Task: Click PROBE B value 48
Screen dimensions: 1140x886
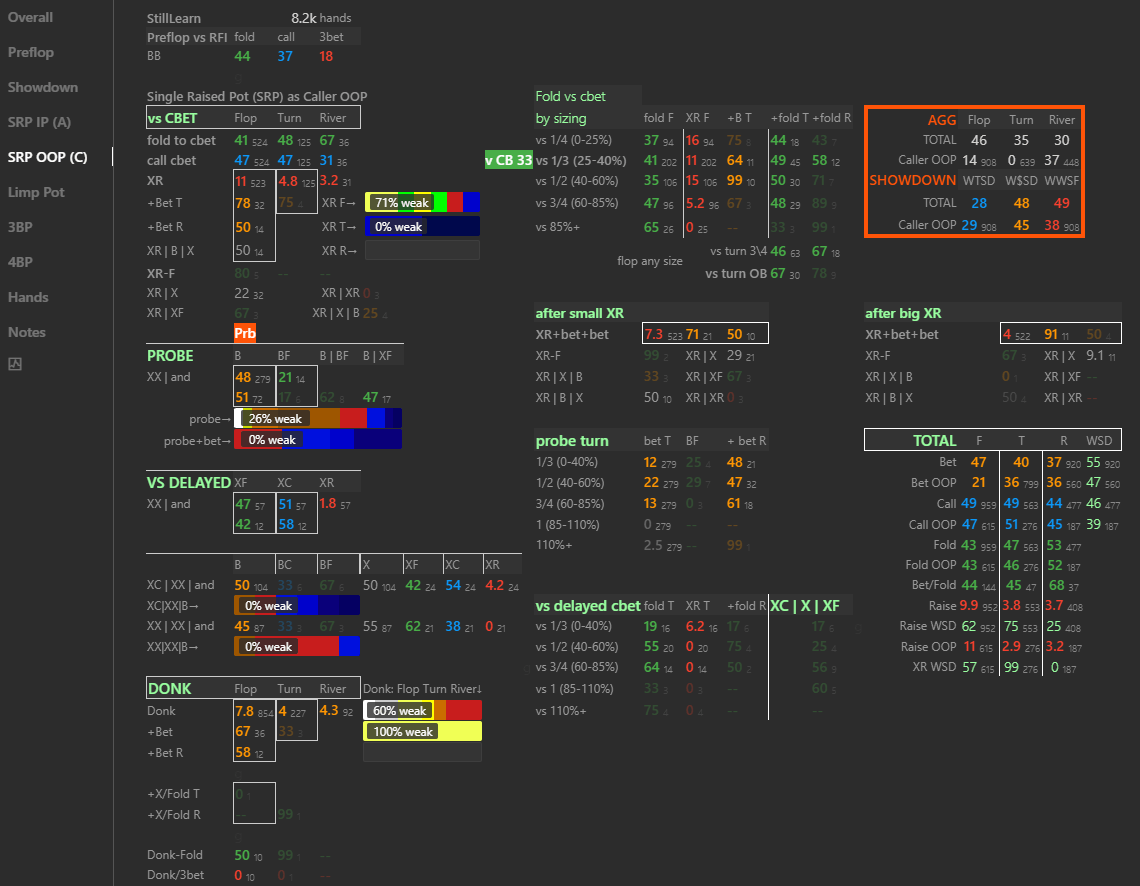Action: click(x=243, y=377)
